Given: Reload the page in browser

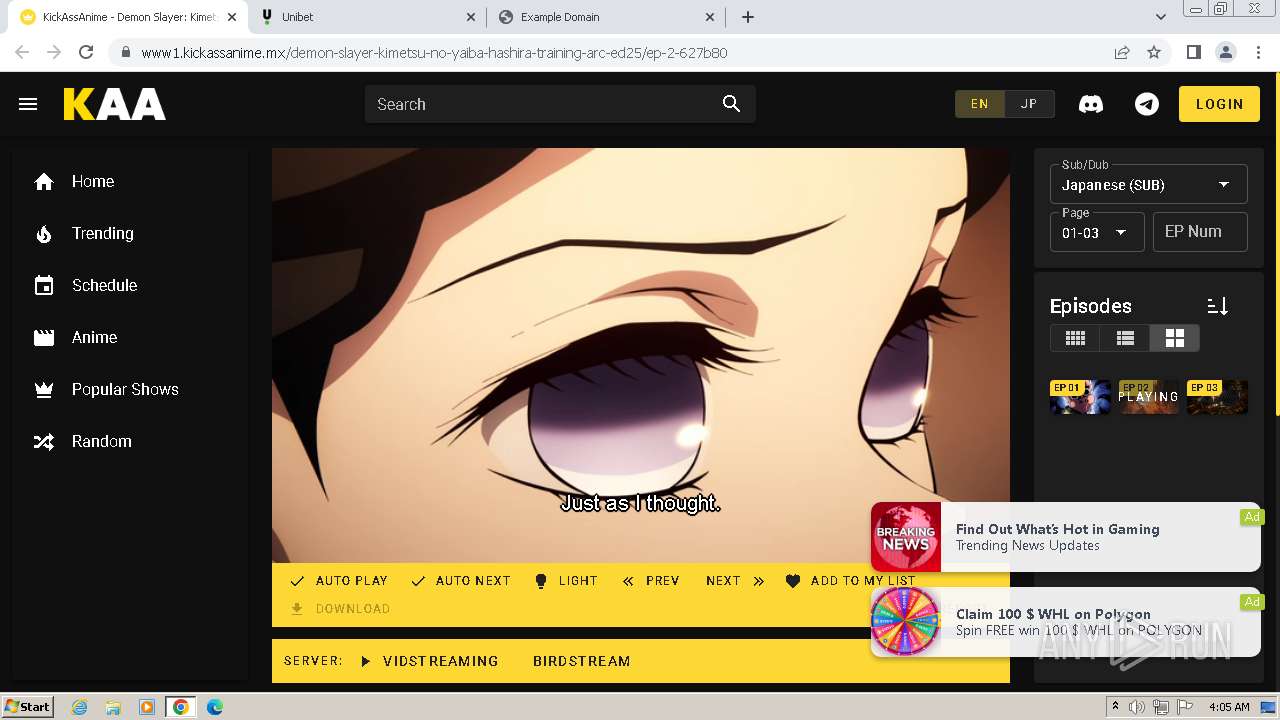Looking at the screenshot, I should pos(86,52).
